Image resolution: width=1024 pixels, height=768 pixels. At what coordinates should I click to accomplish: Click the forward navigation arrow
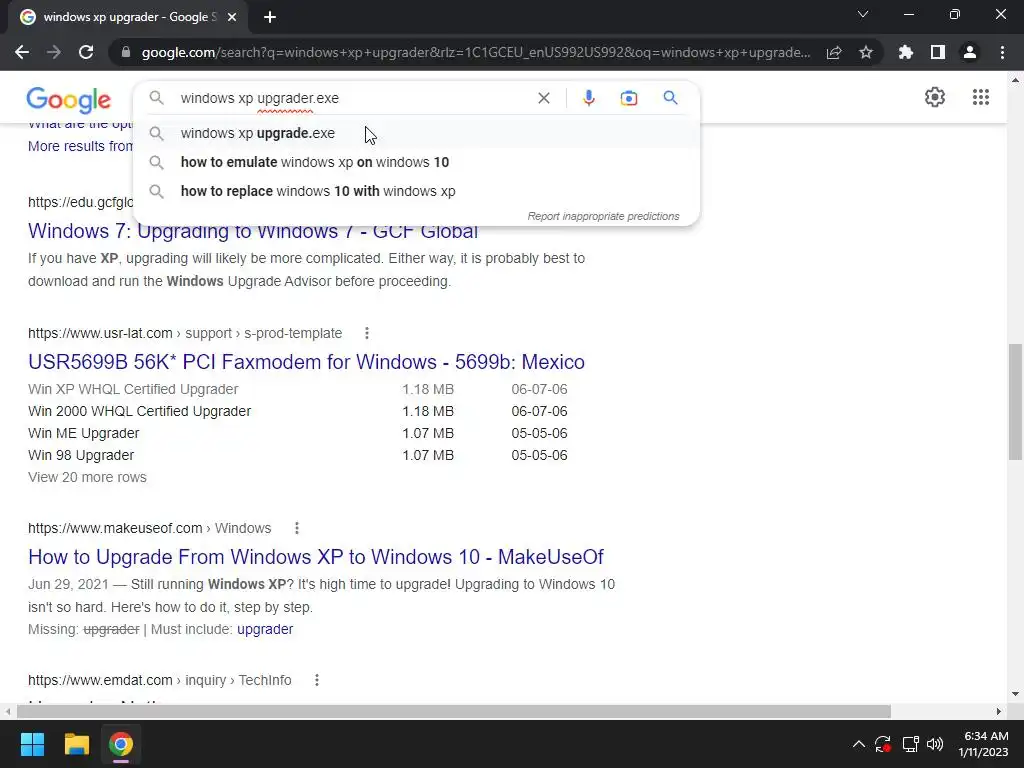pyautogui.click(x=54, y=52)
